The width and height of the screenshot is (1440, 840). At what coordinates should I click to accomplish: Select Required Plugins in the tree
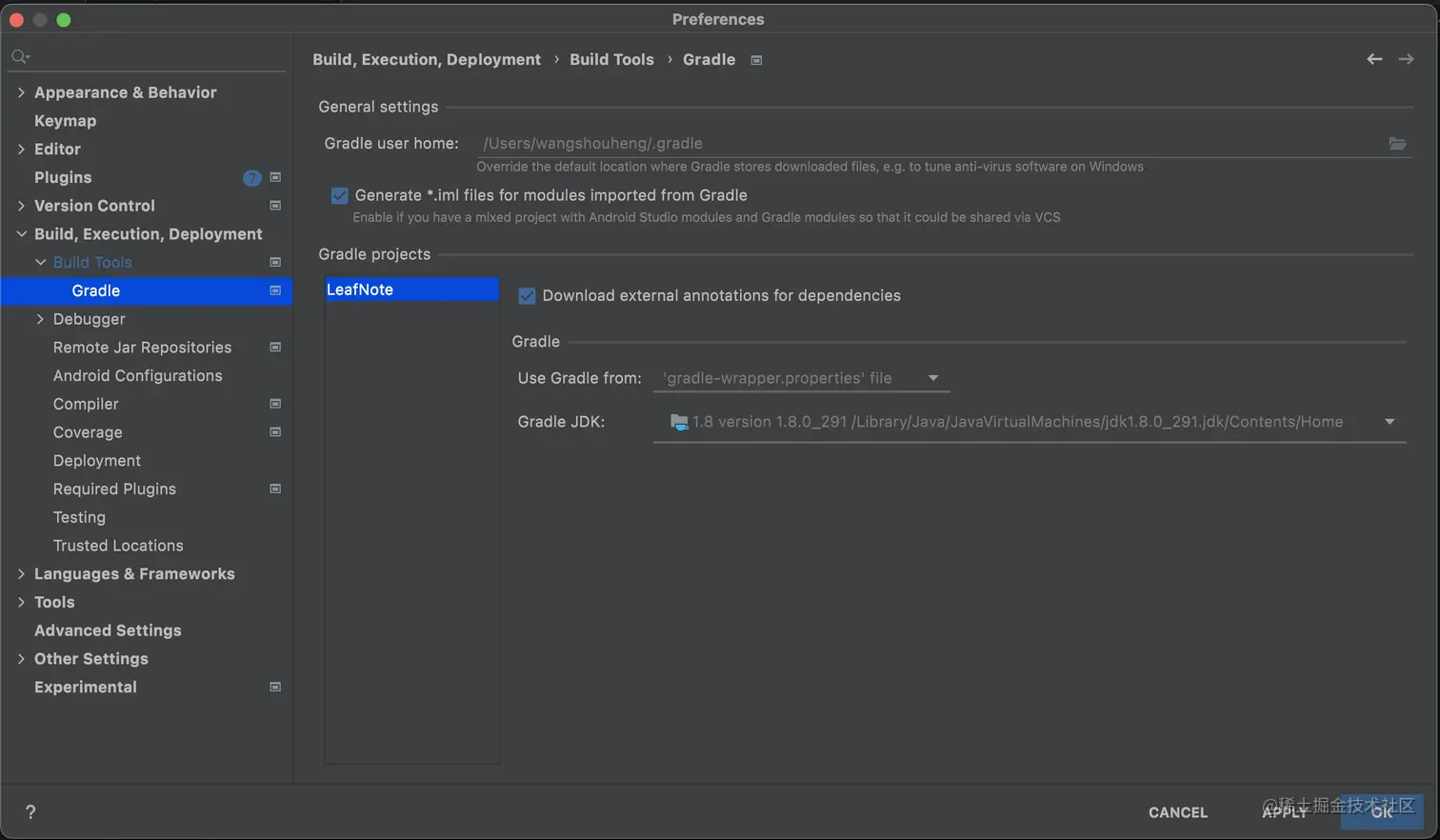pyautogui.click(x=114, y=489)
